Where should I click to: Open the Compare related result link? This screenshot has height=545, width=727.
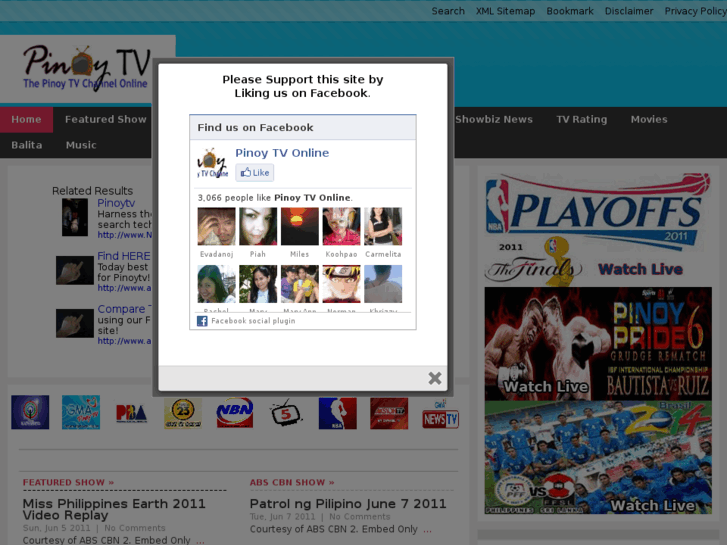click(122, 309)
